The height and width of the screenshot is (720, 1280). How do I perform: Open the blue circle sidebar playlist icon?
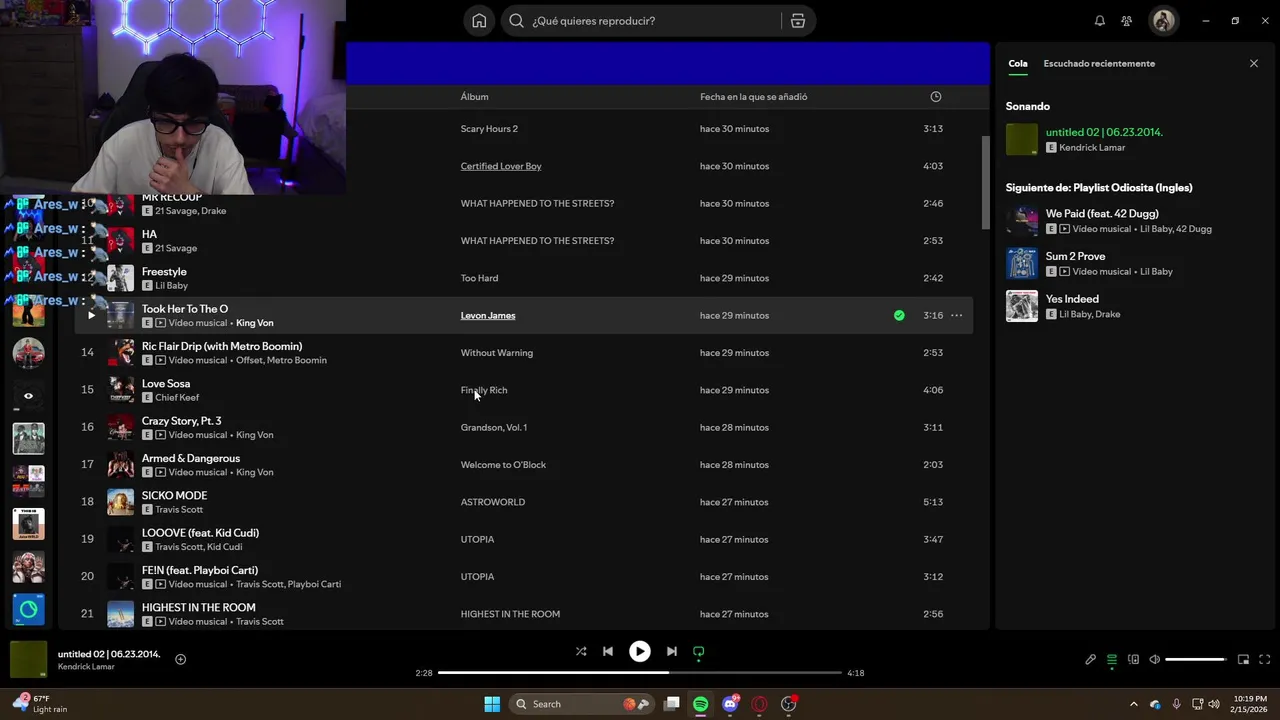[x=28, y=609]
